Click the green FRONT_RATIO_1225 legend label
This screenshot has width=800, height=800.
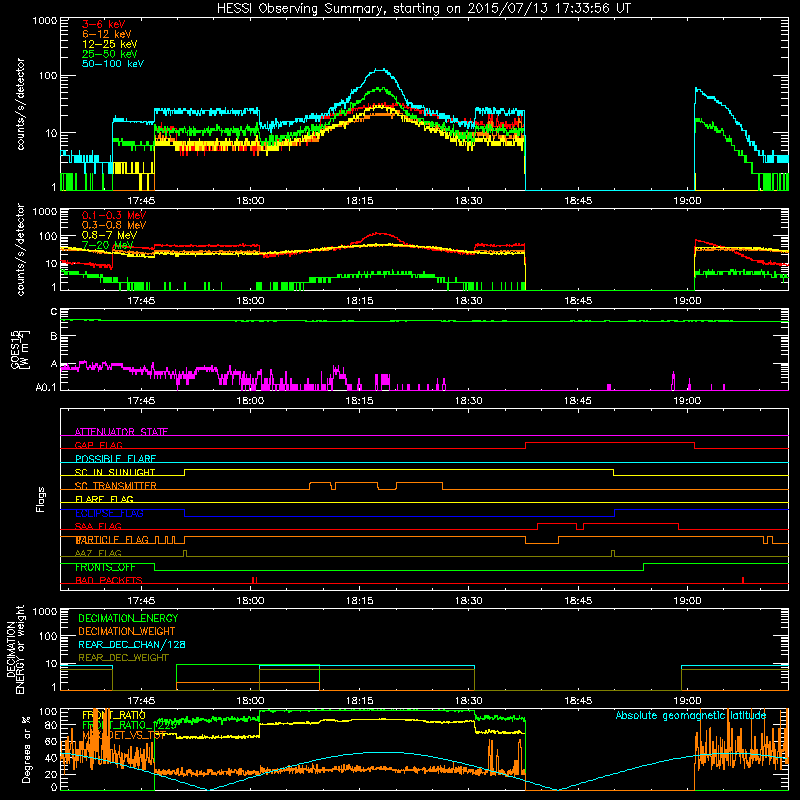click(130, 725)
